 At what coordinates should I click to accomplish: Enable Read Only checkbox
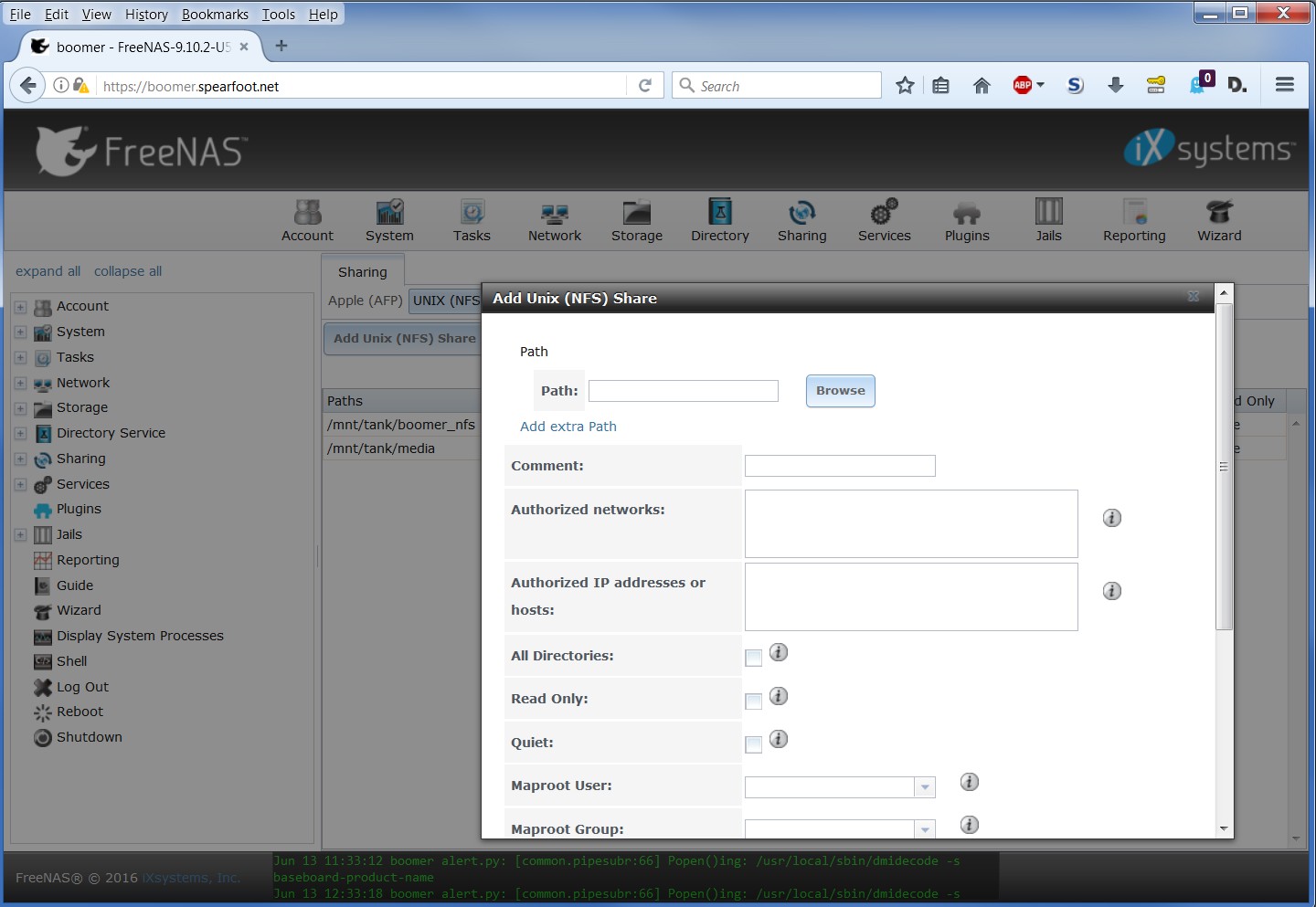pos(754,701)
